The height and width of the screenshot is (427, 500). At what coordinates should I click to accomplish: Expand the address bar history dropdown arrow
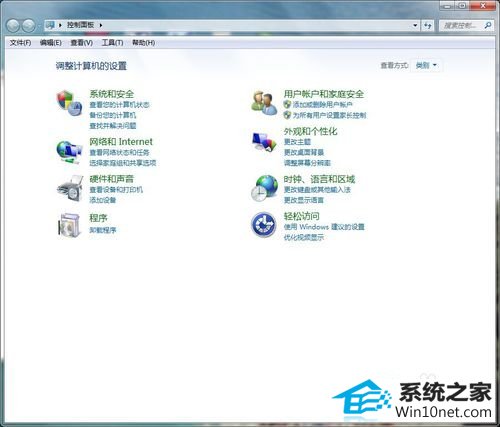tap(415, 25)
